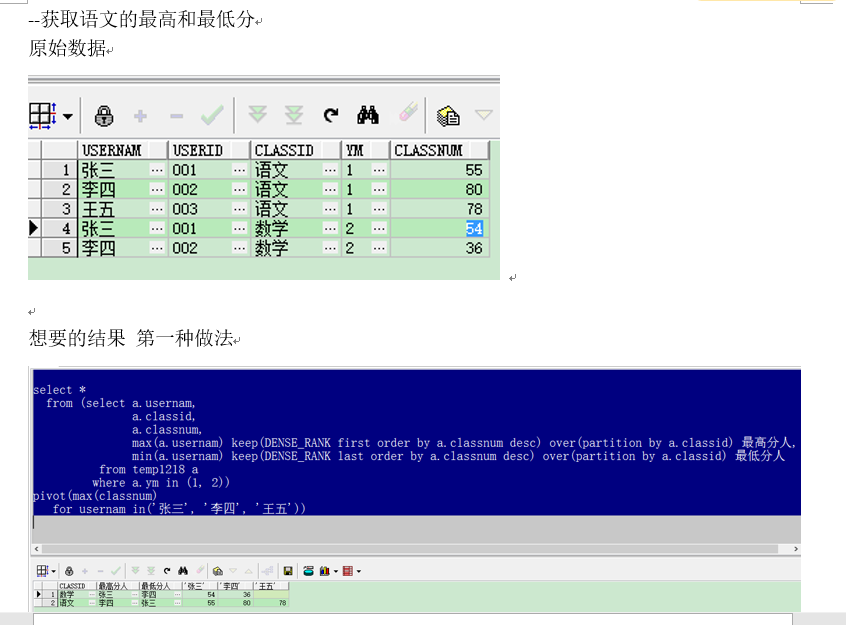The height and width of the screenshot is (625, 846).
Task: Click the small fetch next page icon in SQL result toolbar
Action: (x=135, y=570)
